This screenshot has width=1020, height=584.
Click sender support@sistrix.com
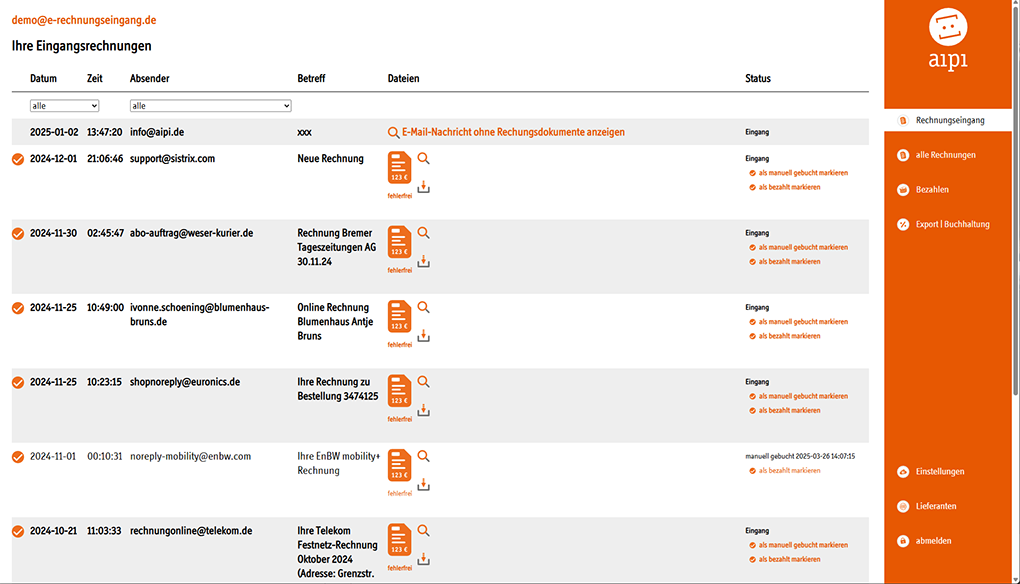point(172,159)
